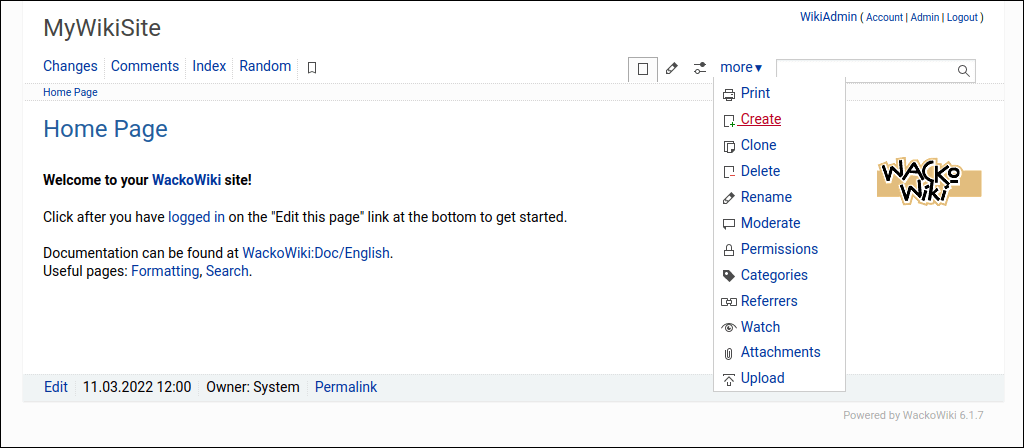Select Permissions in the dropdown menu

point(778,249)
